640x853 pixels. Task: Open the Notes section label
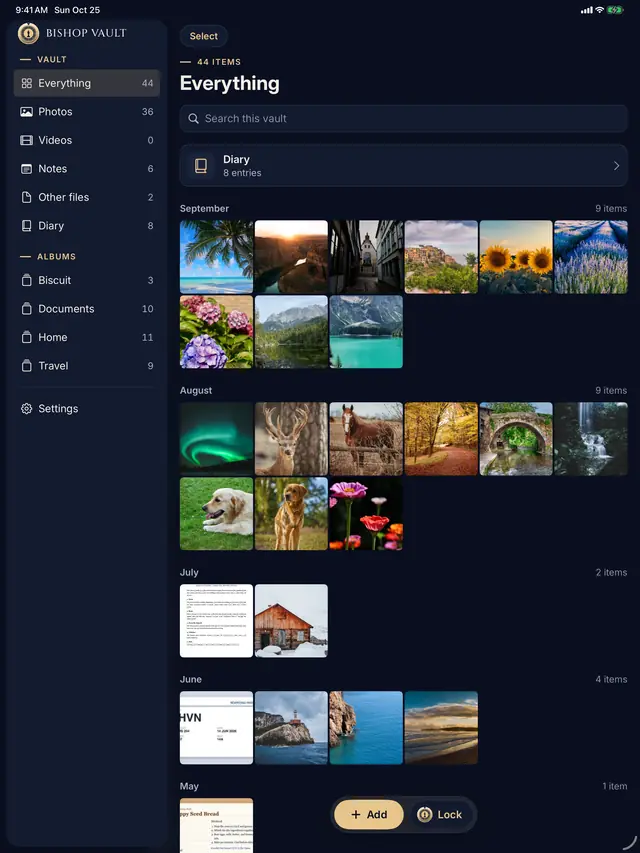point(52,169)
